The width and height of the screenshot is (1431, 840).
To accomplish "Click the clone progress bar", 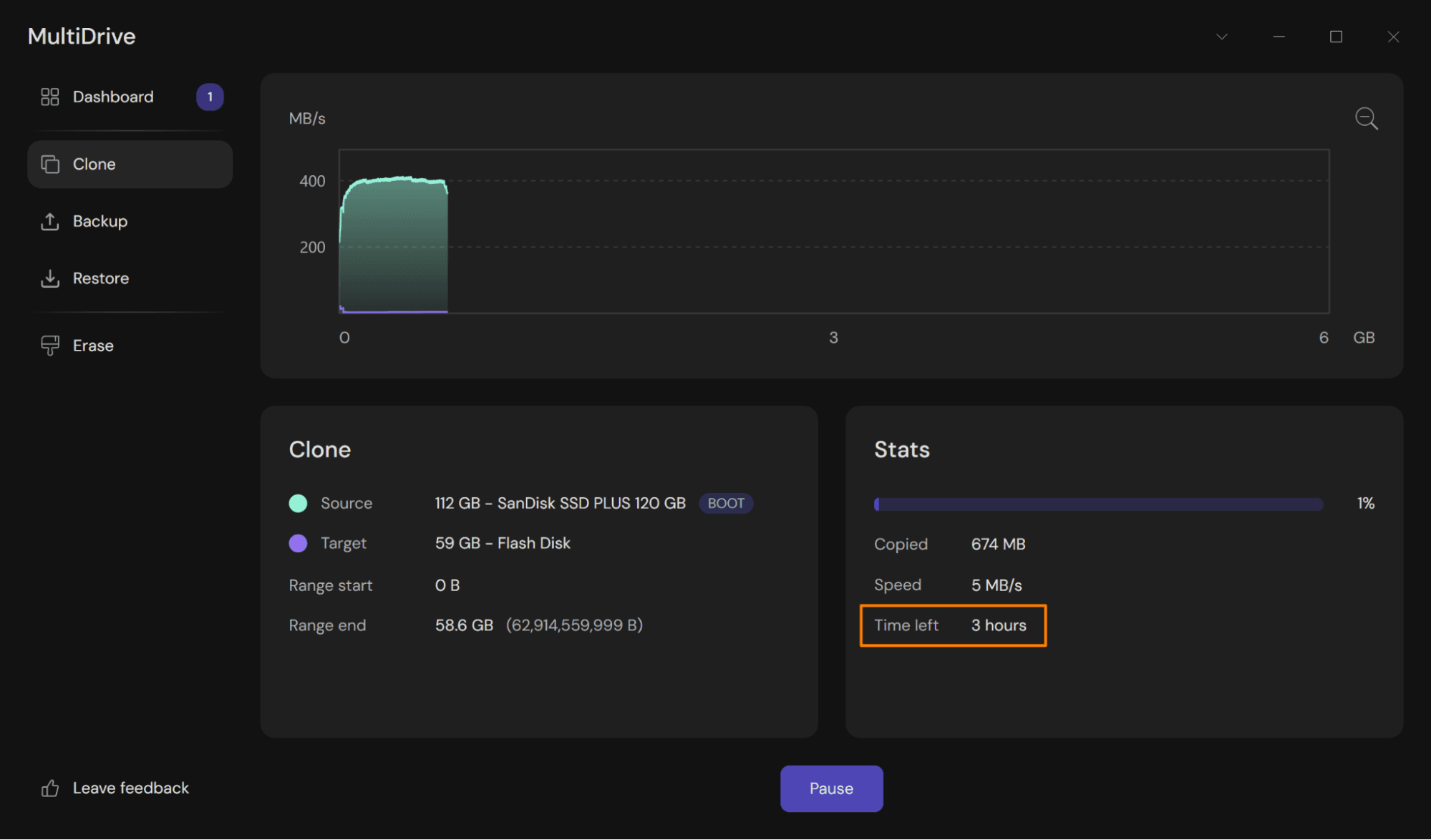I will tap(1099, 504).
